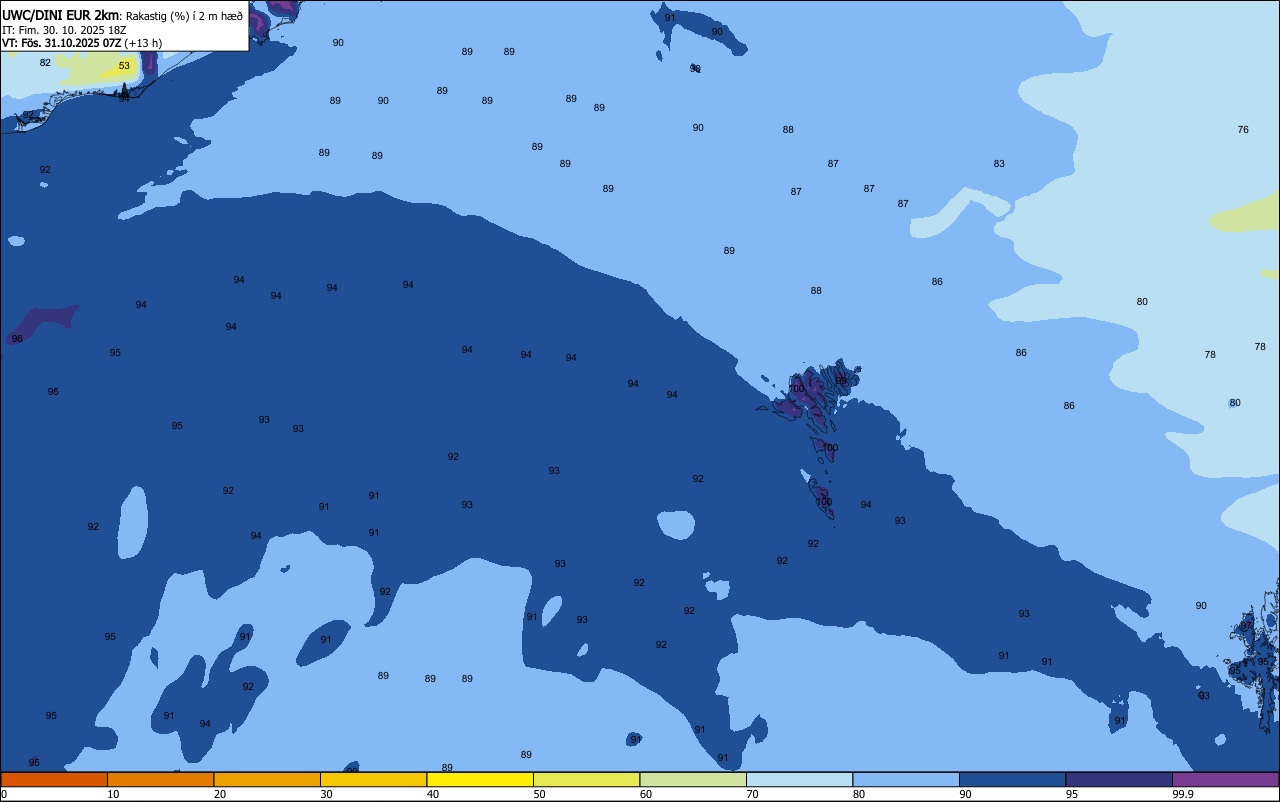Click the '70' legend tick label
Viewport: 1280px width, 802px height.
click(752, 794)
